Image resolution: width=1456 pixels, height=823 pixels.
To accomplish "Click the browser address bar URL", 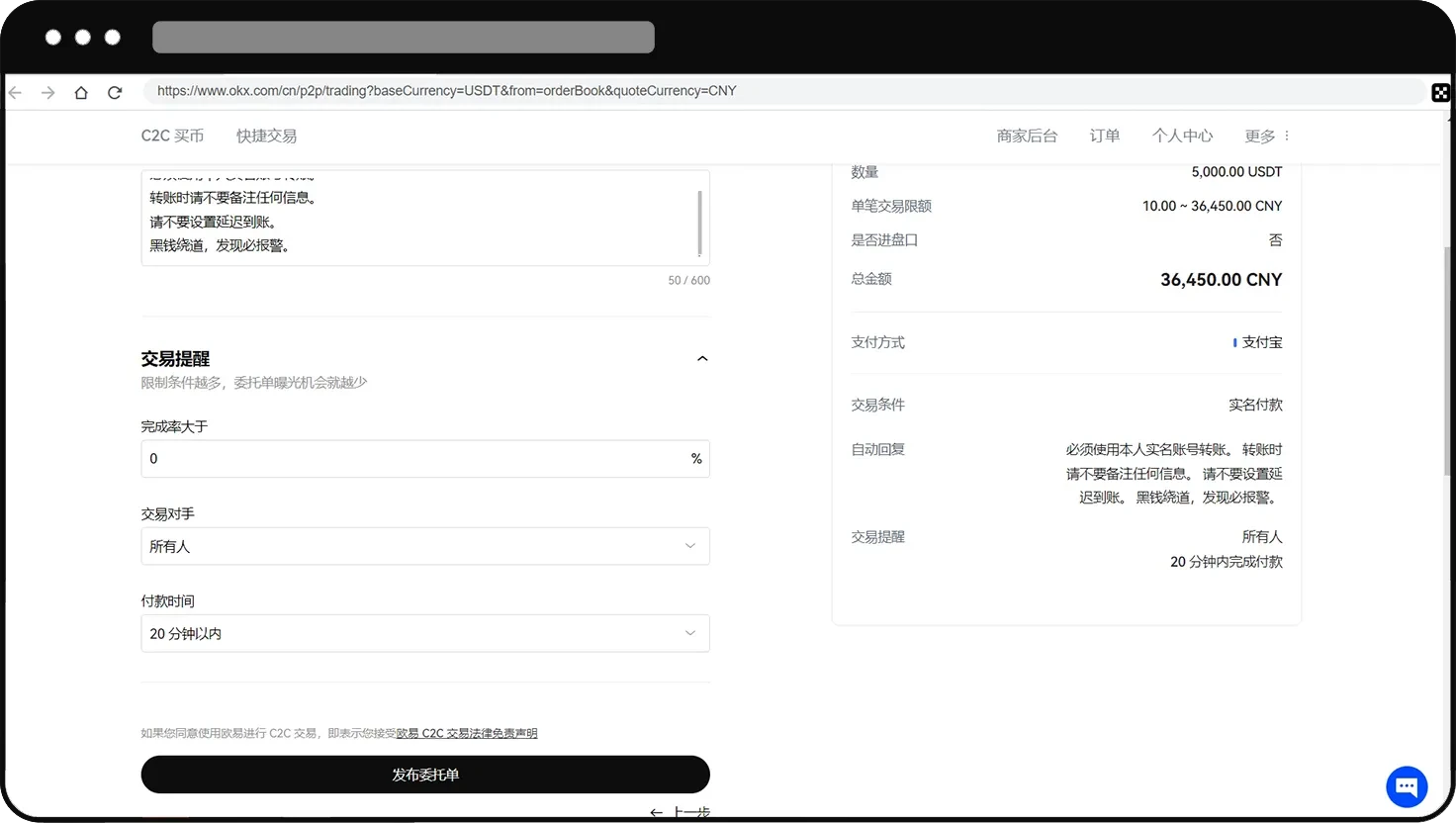I will (x=447, y=91).
